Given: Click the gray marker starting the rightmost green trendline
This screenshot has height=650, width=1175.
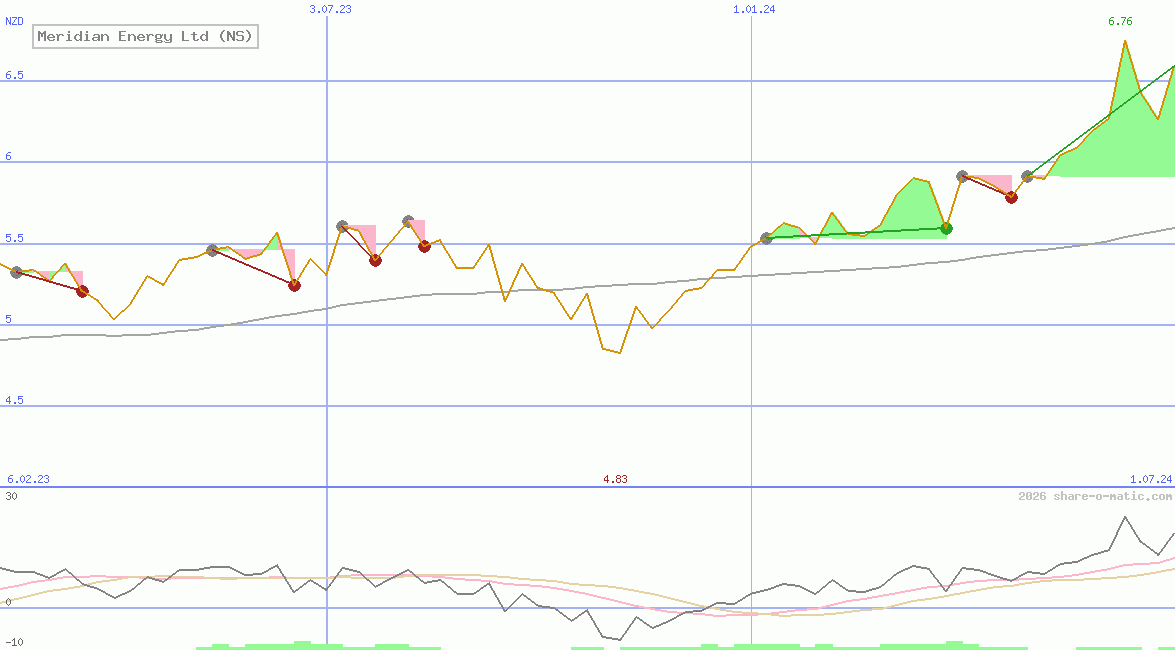Looking at the screenshot, I should click(x=1027, y=176).
